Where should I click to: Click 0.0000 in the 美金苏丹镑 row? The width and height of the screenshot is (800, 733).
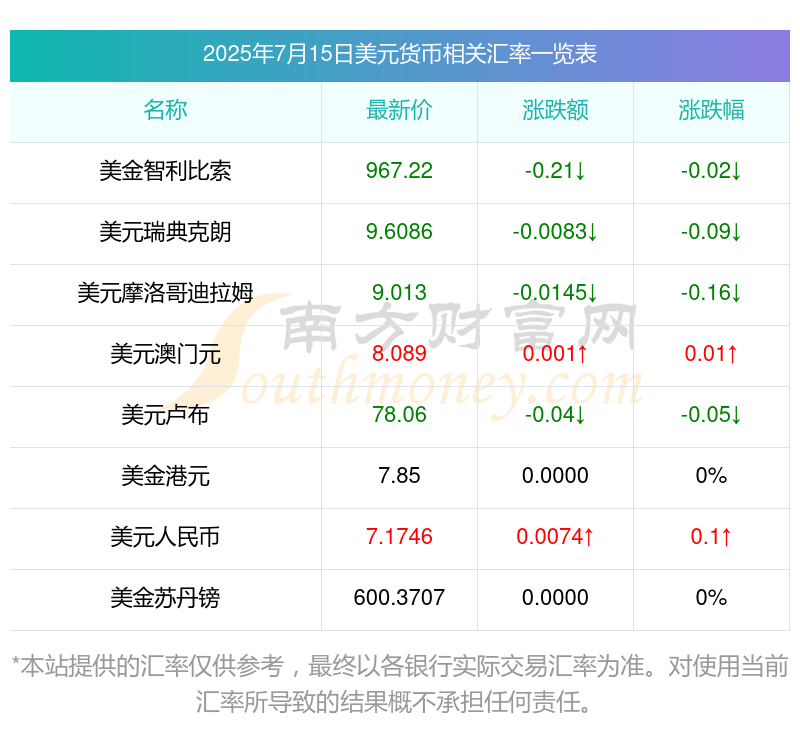pos(555,598)
